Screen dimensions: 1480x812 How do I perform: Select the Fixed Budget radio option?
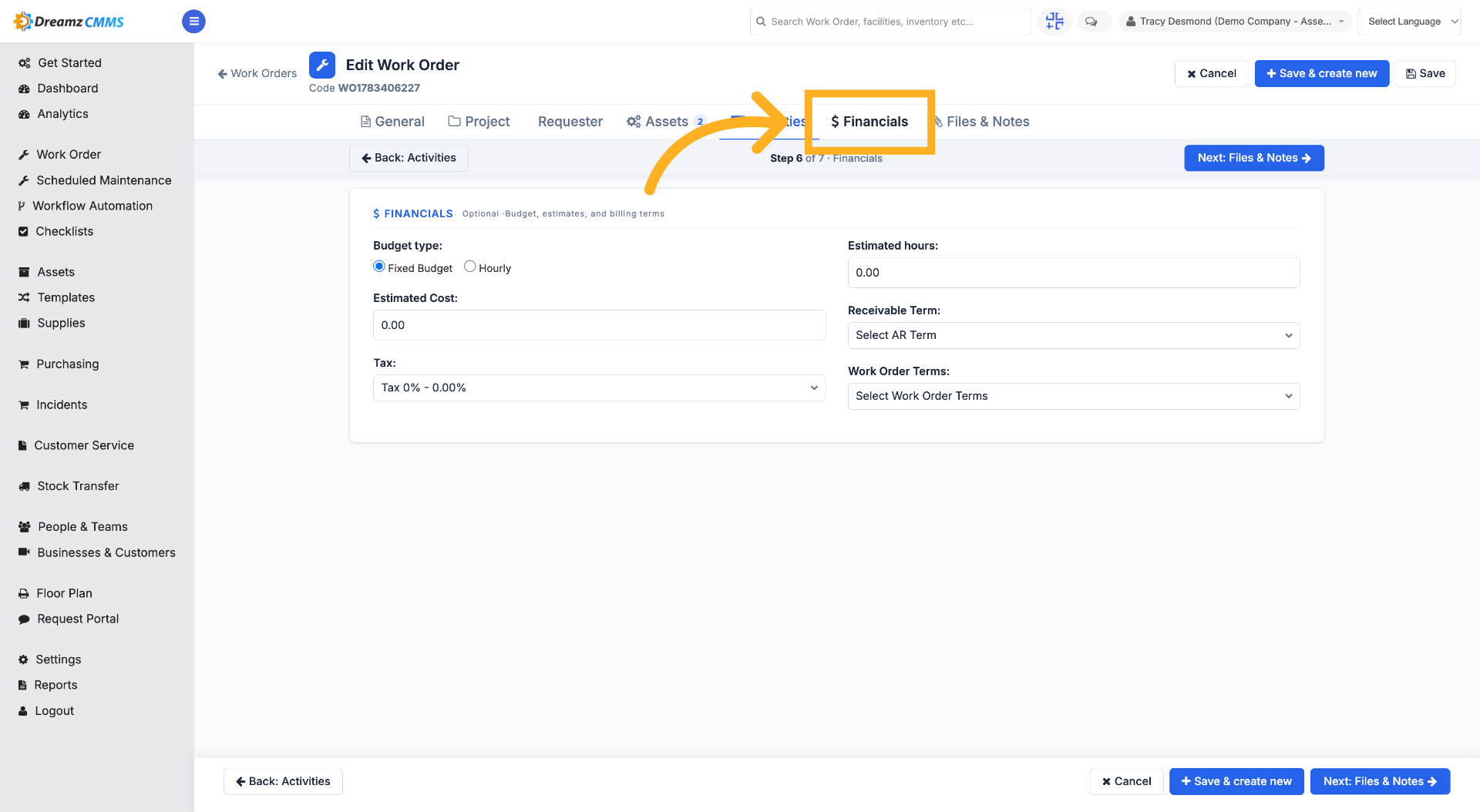coord(379,267)
